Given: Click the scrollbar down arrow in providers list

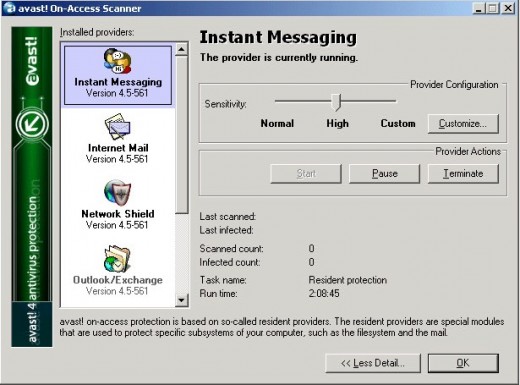Looking at the screenshot, I should 181,300.
